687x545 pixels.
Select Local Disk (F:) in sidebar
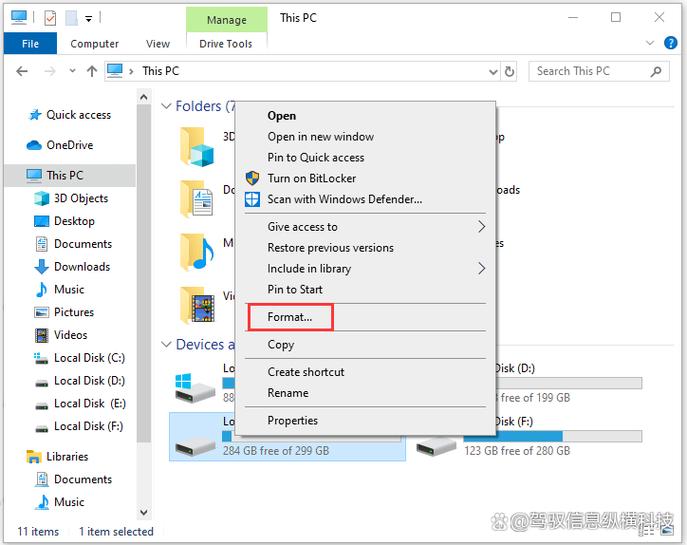coord(79,426)
